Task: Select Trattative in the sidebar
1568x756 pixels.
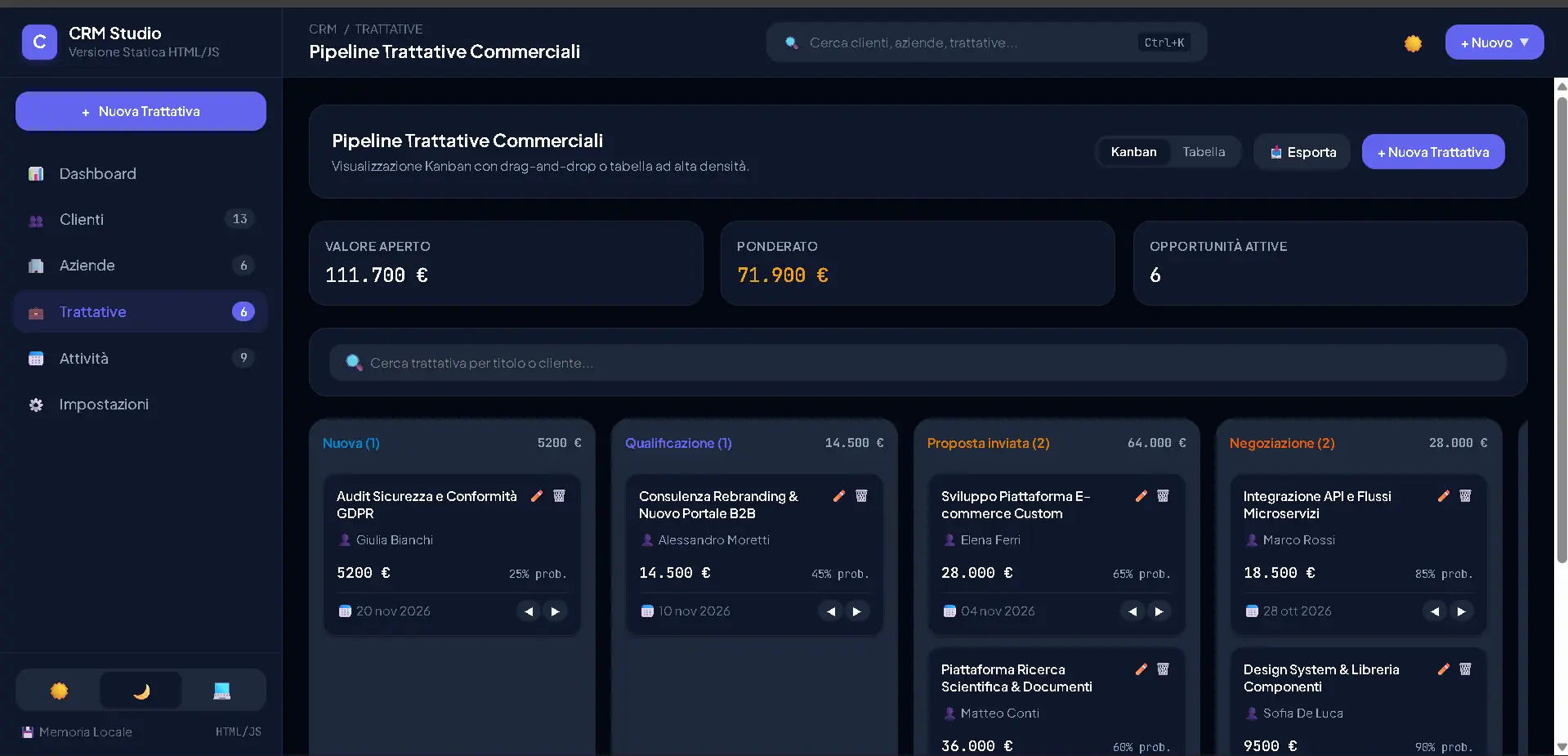Action: pos(141,311)
